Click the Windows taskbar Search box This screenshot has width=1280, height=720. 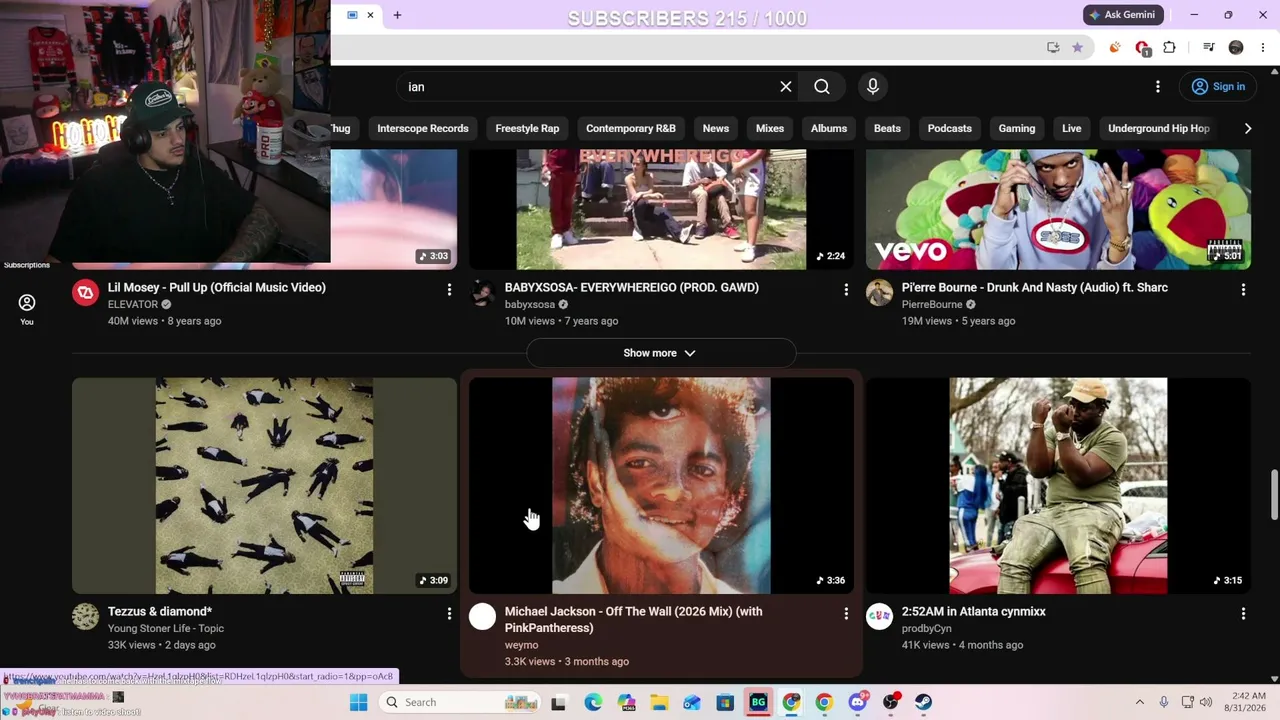460,702
